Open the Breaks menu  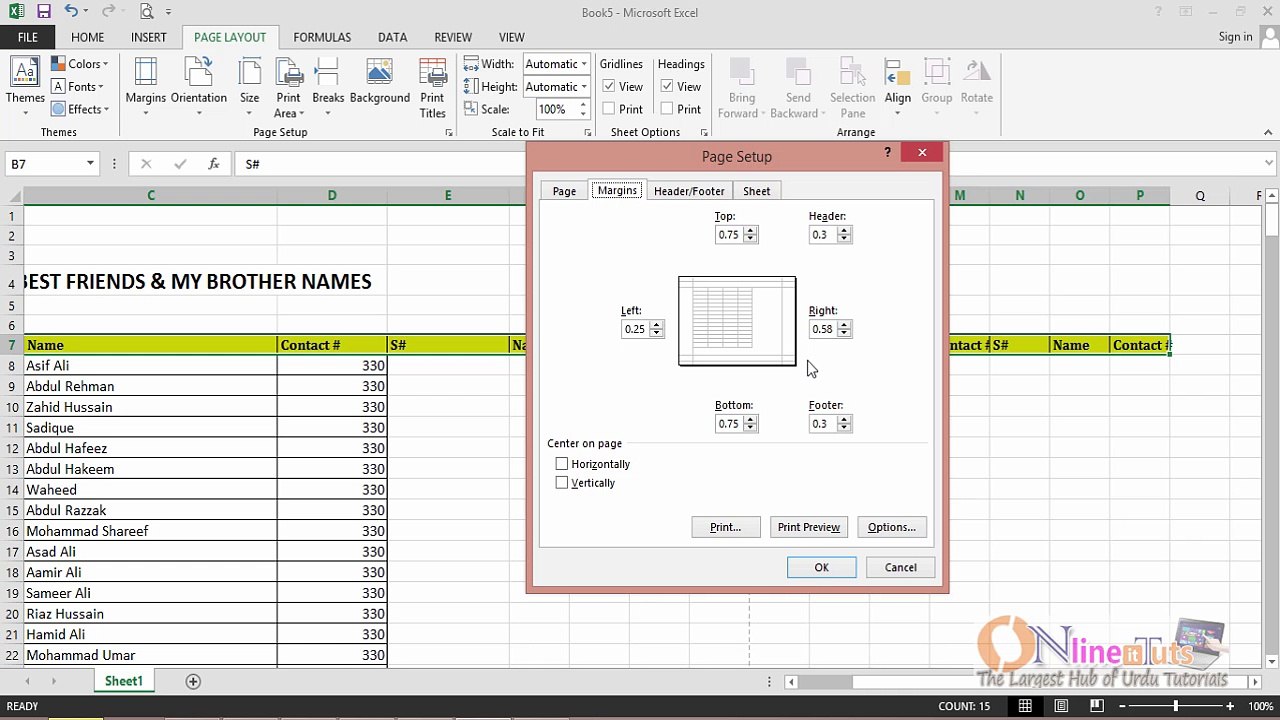[328, 87]
